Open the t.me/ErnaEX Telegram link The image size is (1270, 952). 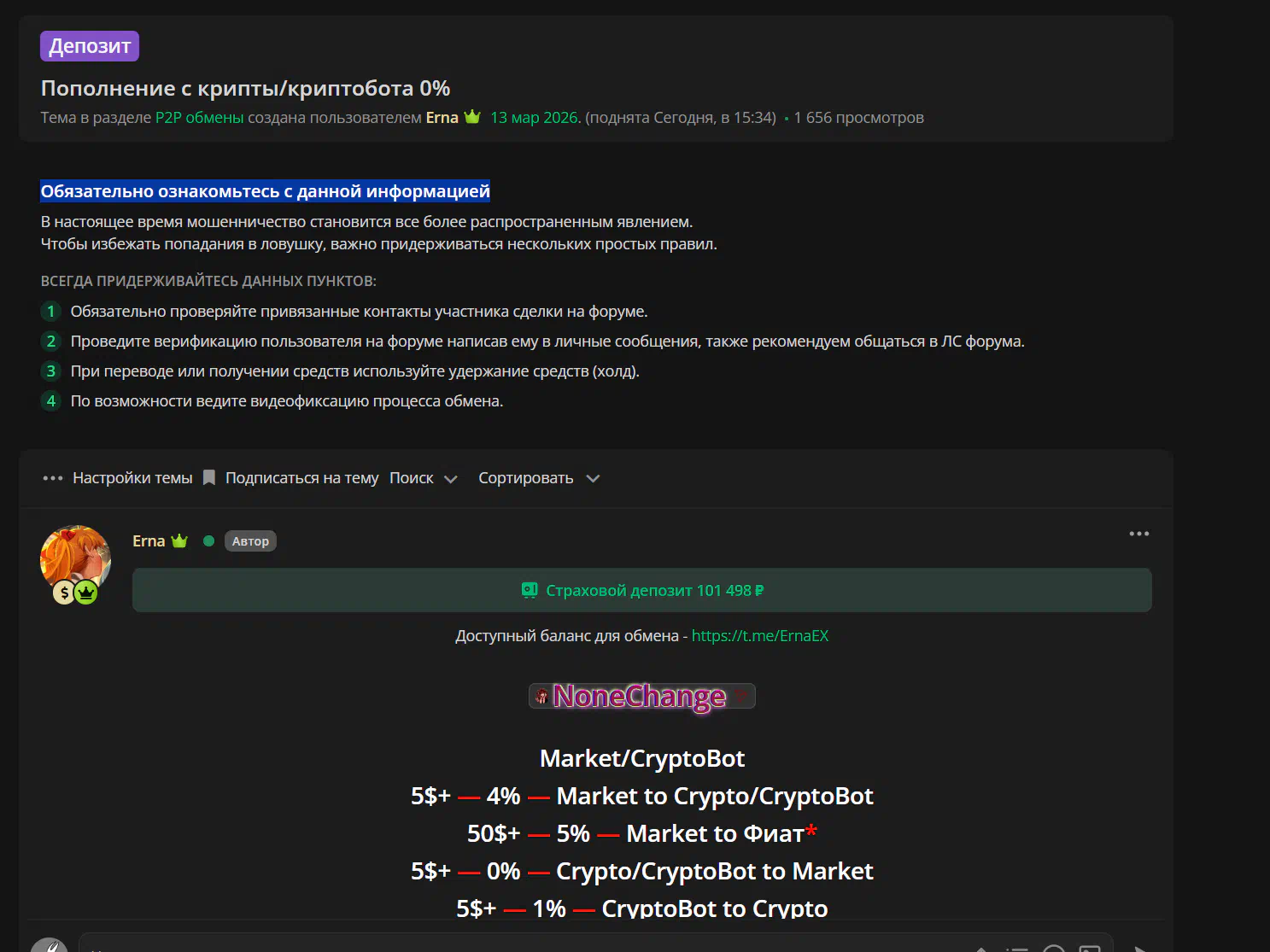[x=759, y=636]
